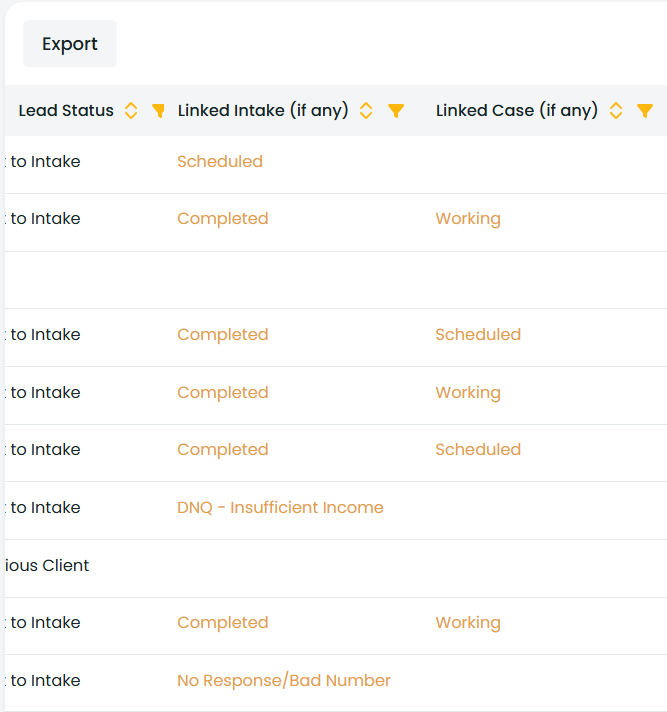The width and height of the screenshot is (667, 712).
Task: Open the Working case link in second row
Action: coord(468,219)
